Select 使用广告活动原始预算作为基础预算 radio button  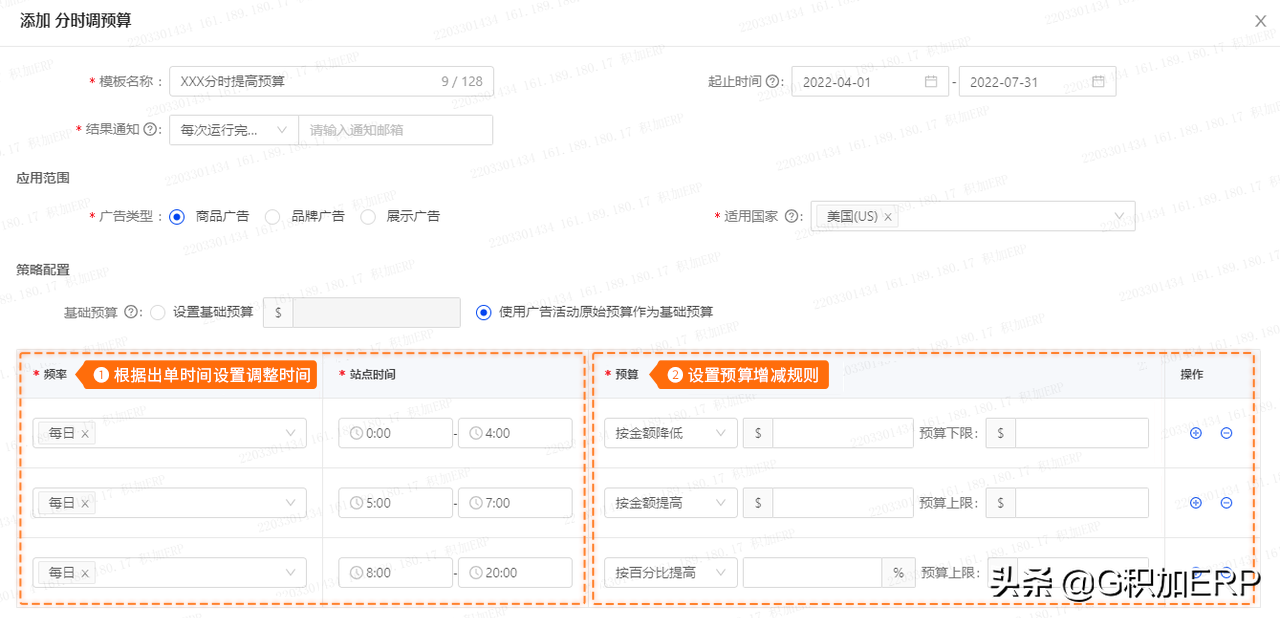(x=484, y=312)
